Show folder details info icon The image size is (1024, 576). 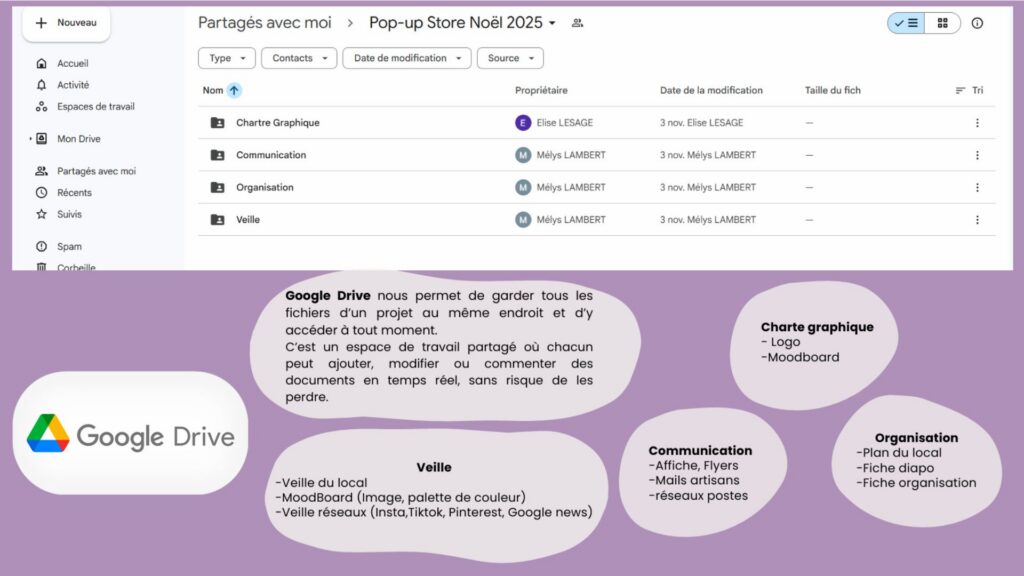[x=977, y=23]
